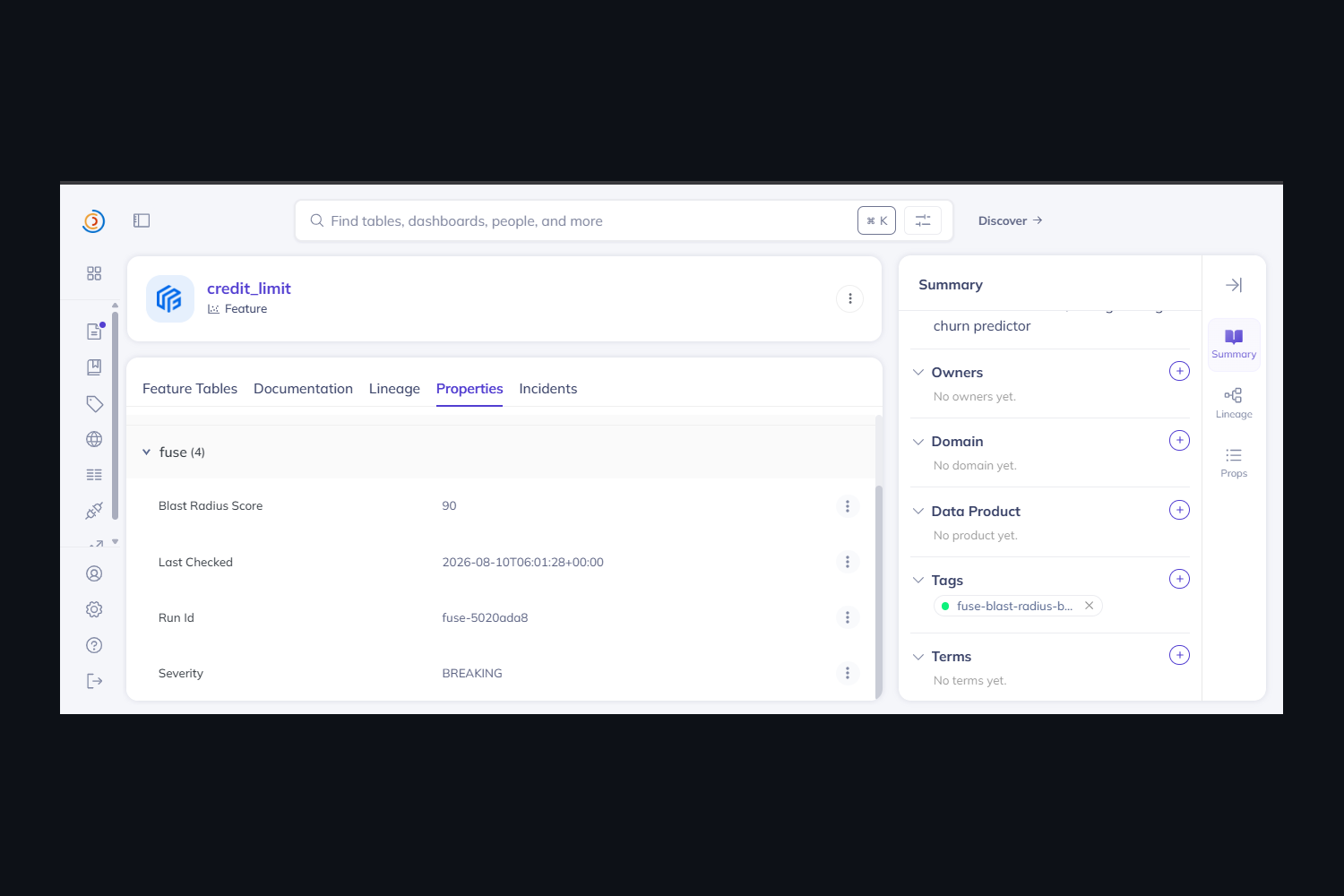The width and height of the screenshot is (1344, 896).
Task: Select the Summary panel icon
Action: pos(1234,344)
